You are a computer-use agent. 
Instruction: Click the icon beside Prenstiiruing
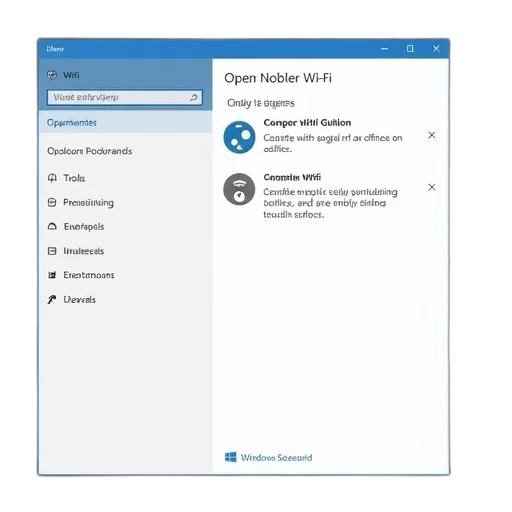[x=52, y=202]
